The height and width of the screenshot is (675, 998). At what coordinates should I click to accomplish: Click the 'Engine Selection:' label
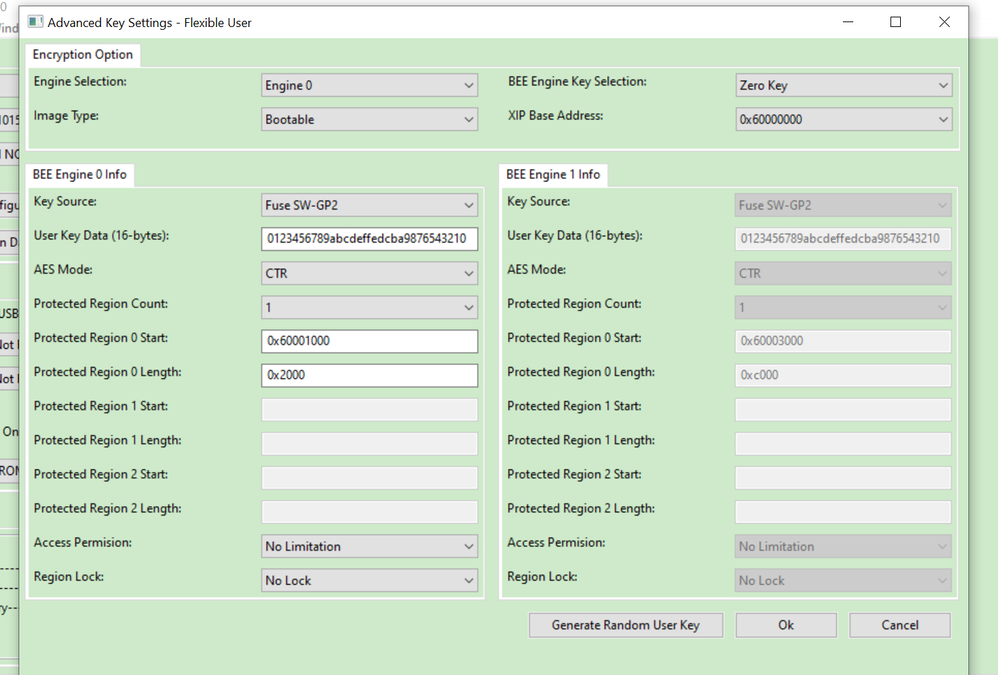click(80, 81)
